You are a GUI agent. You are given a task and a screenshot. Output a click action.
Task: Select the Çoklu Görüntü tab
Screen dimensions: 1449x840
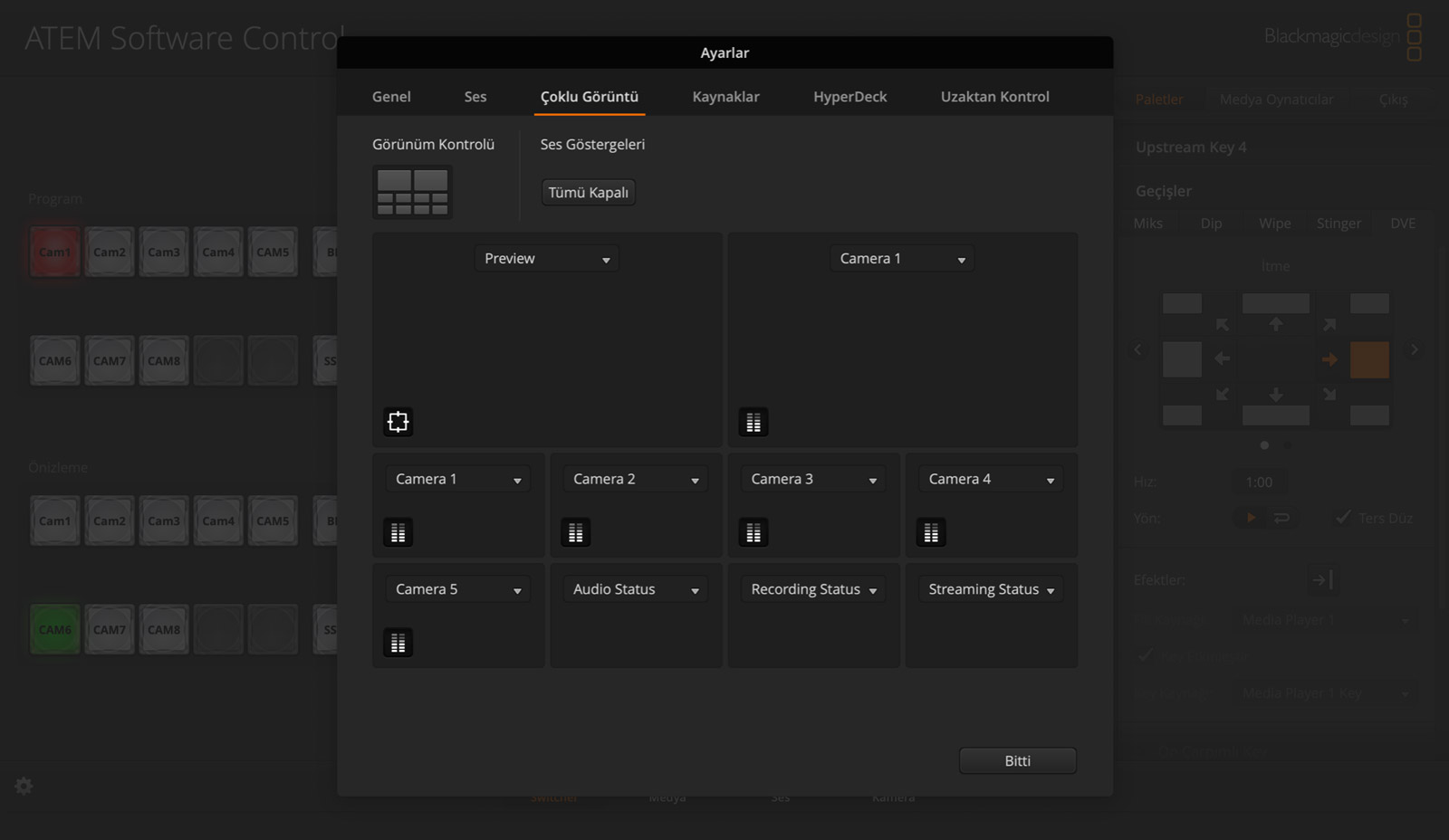(x=590, y=97)
